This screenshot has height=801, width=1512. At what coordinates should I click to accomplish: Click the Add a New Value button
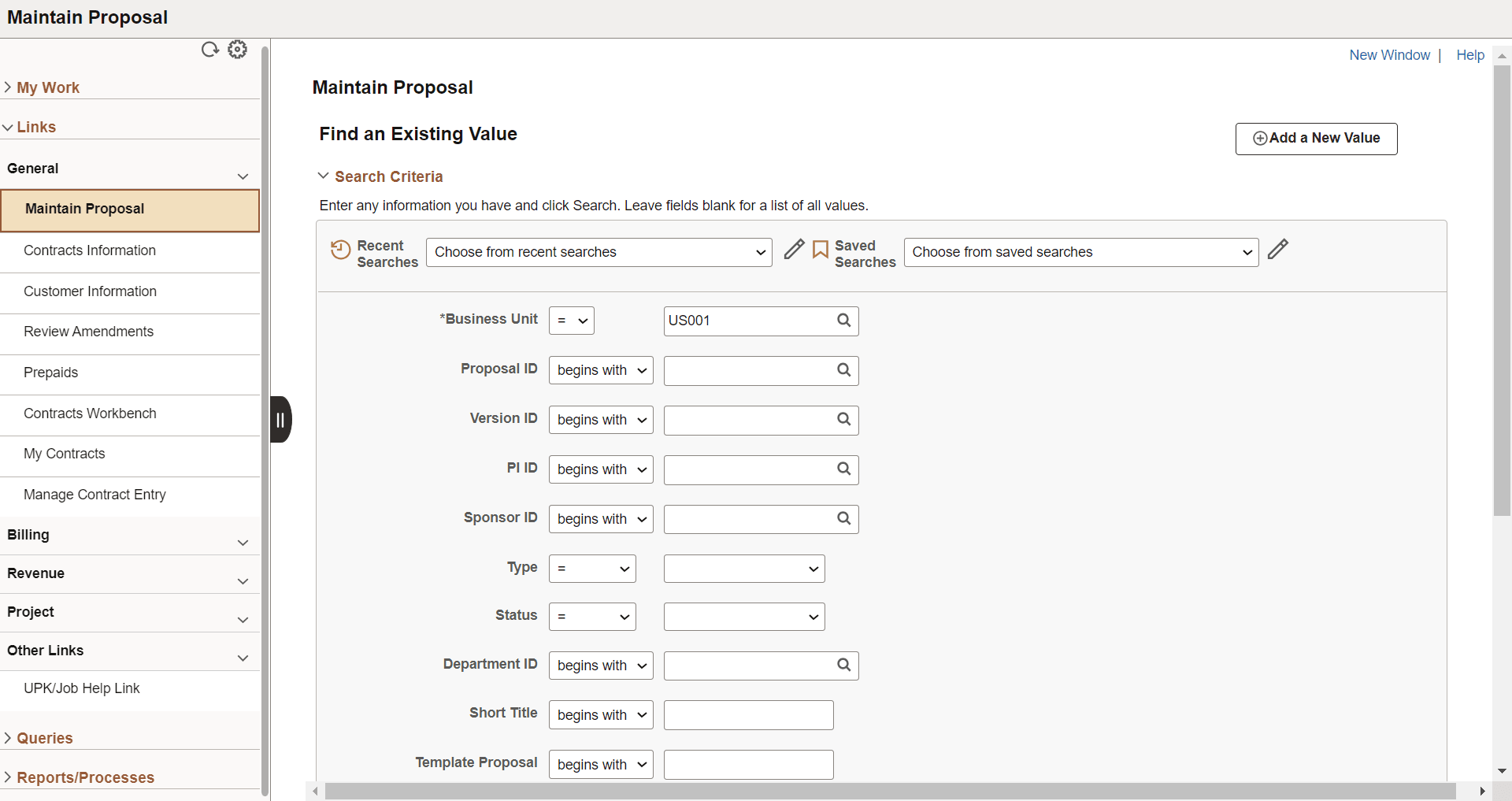[x=1316, y=138]
